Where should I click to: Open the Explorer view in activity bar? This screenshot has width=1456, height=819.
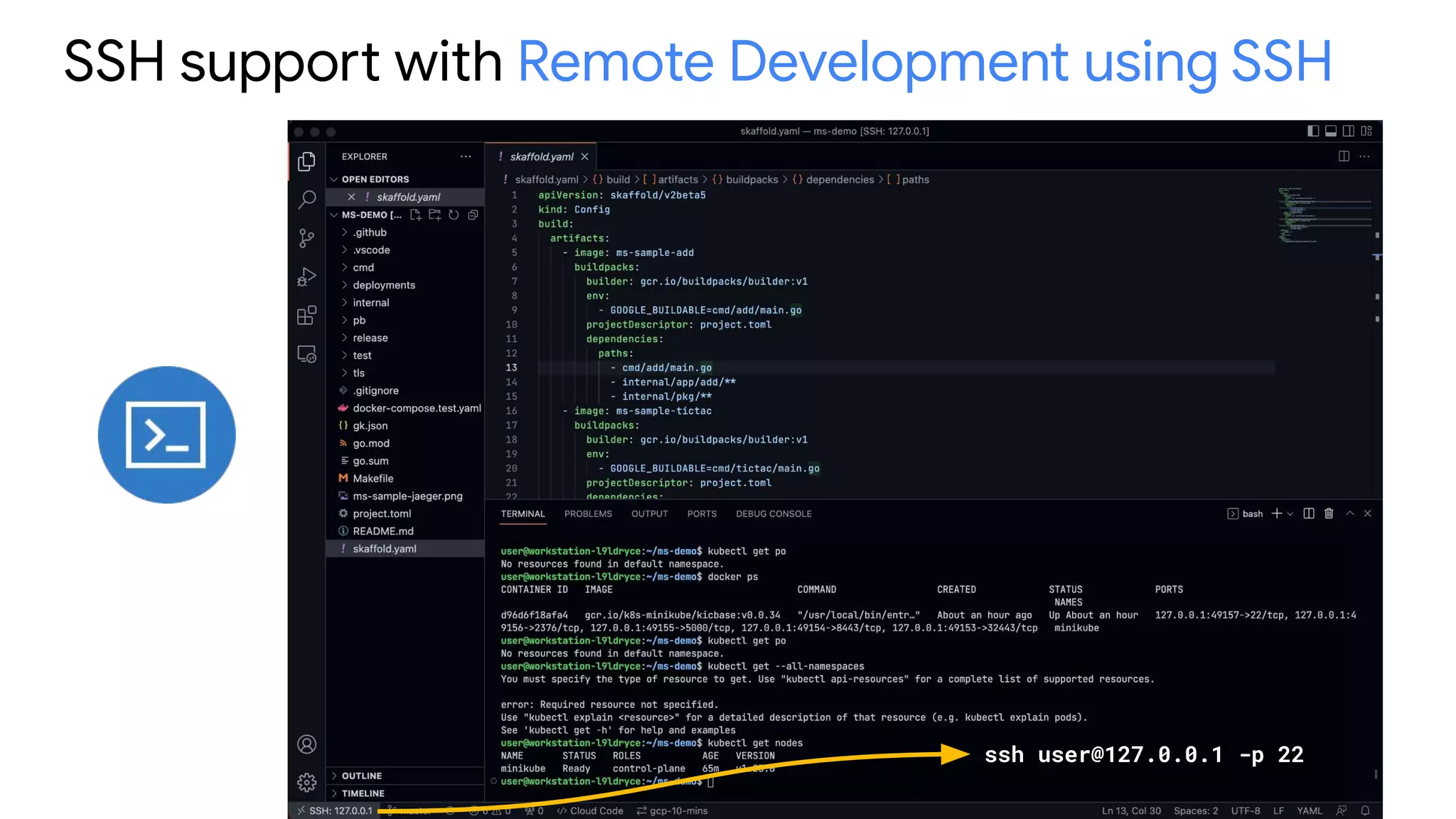pos(306,162)
